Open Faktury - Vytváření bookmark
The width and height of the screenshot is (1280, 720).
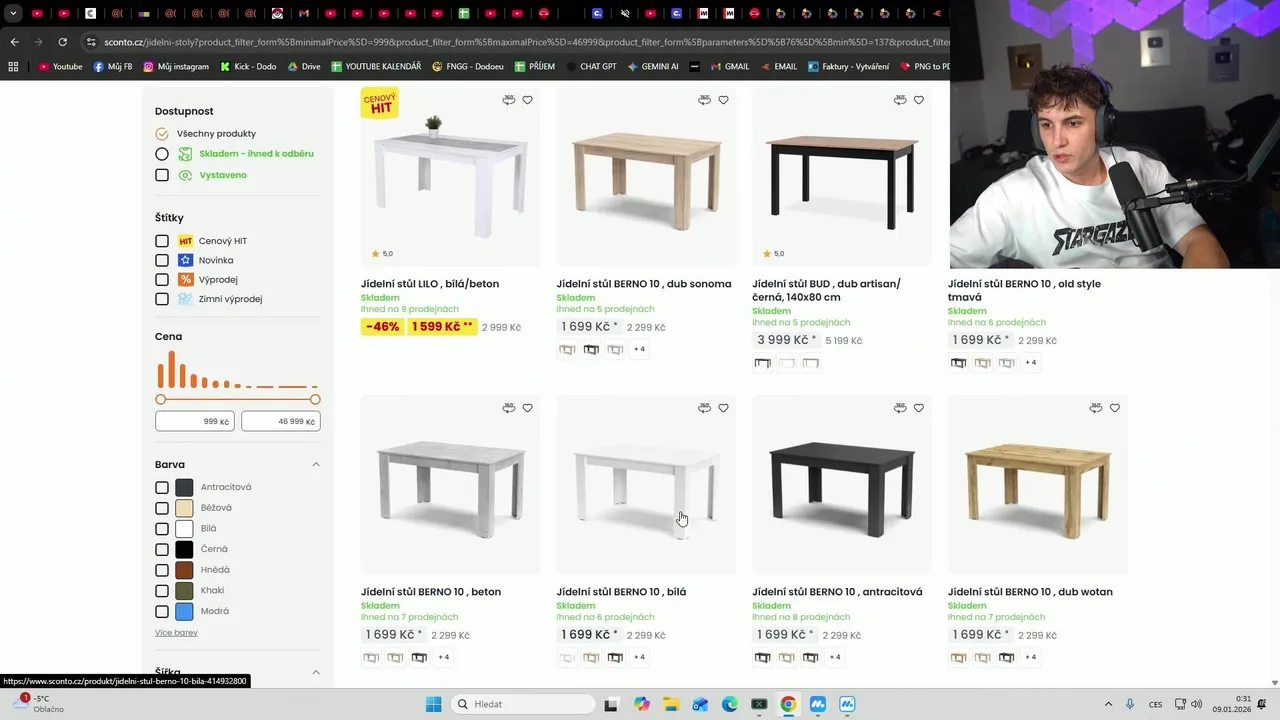[847, 66]
